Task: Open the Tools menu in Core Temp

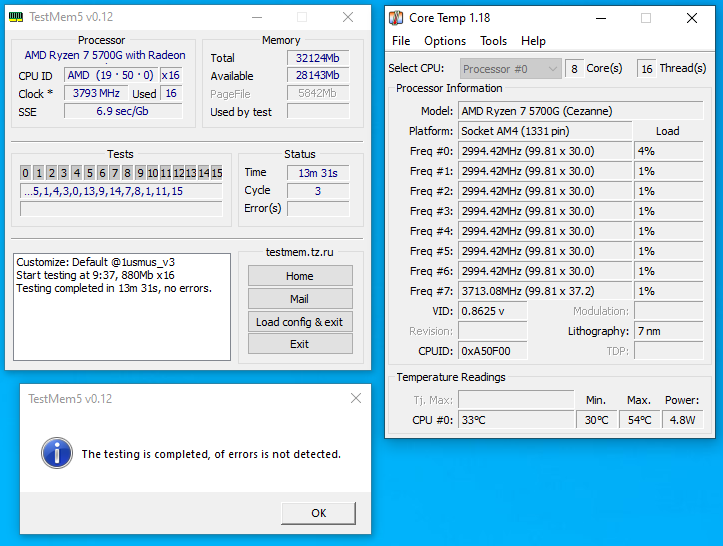Action: pos(493,41)
